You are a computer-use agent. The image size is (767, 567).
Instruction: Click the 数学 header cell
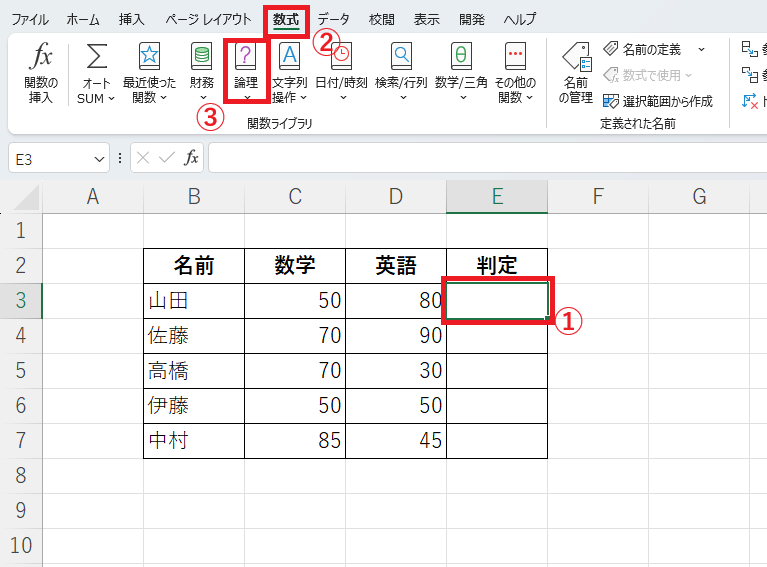tap(295, 266)
